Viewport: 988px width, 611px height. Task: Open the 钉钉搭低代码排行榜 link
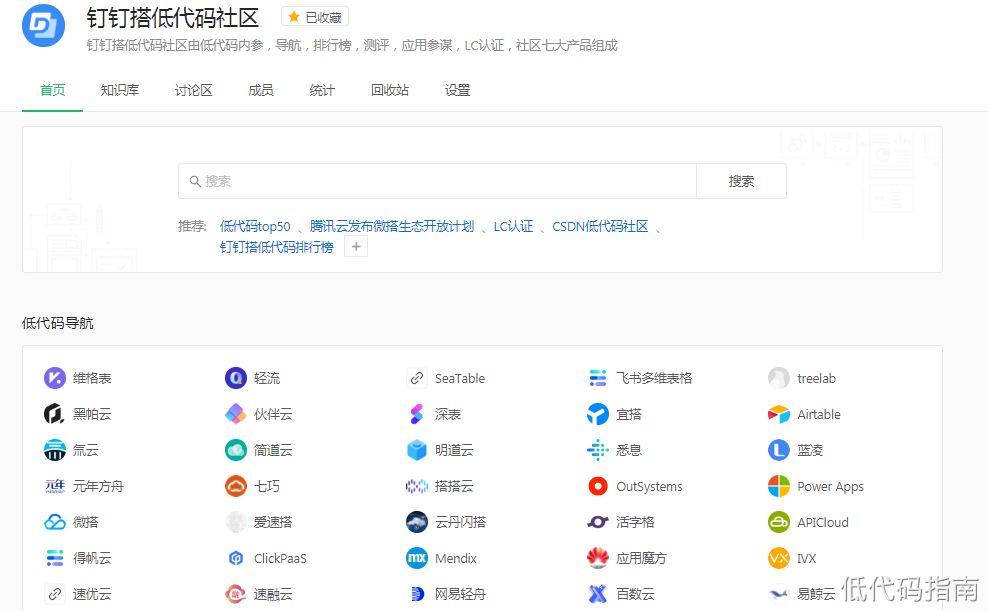pos(276,247)
